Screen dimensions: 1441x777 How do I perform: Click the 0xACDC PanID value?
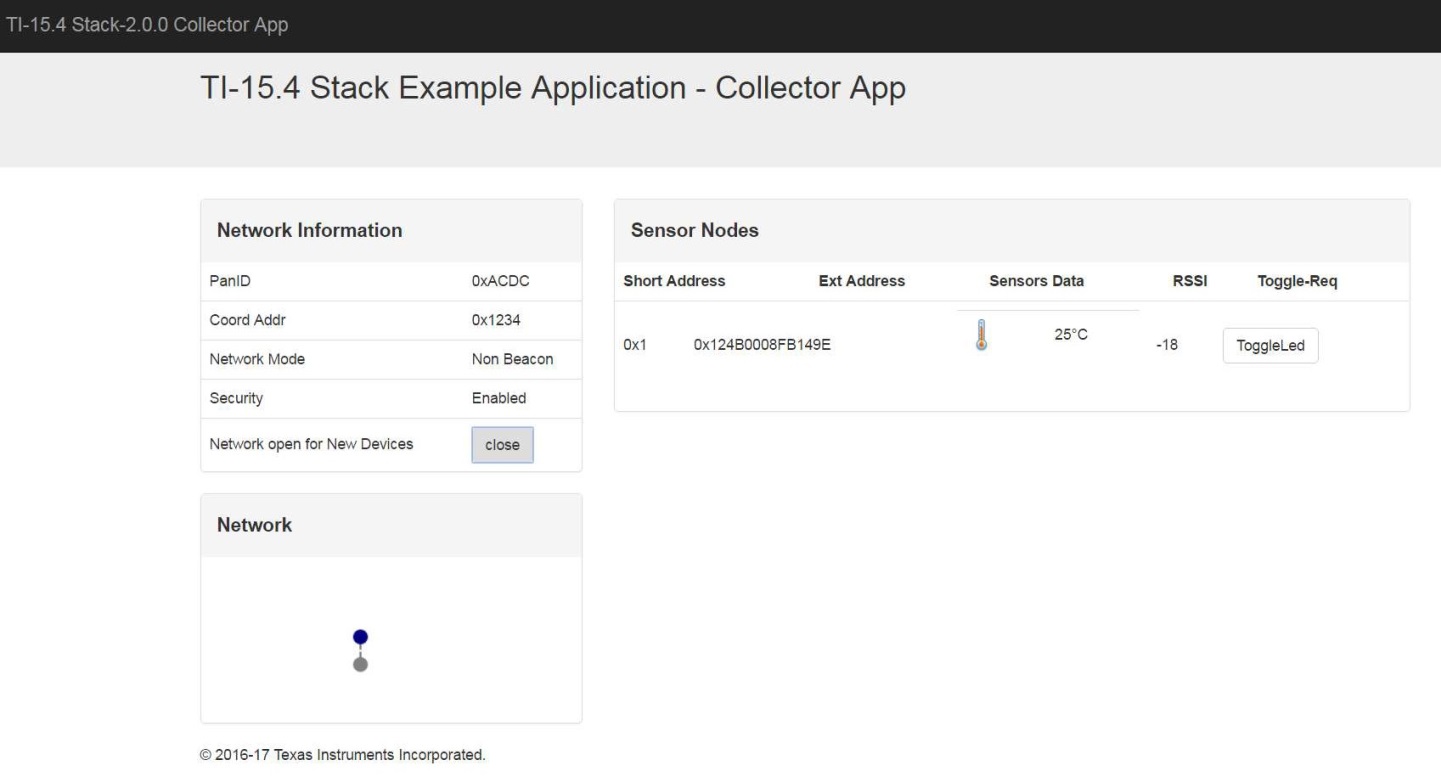500,282
